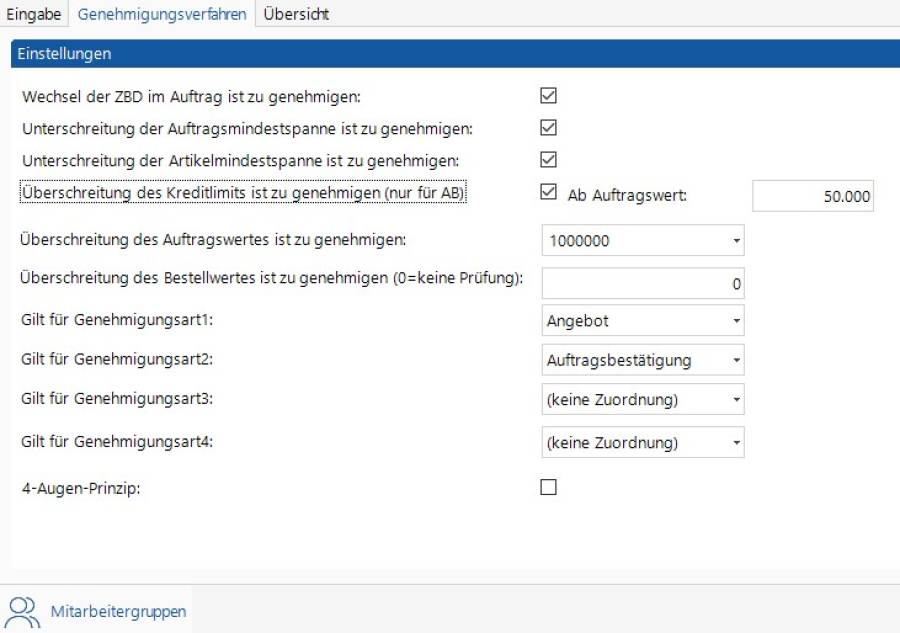Image resolution: width=900 pixels, height=633 pixels.
Task: Enable the 4-Augen-Prinzip checkbox
Action: coord(548,488)
